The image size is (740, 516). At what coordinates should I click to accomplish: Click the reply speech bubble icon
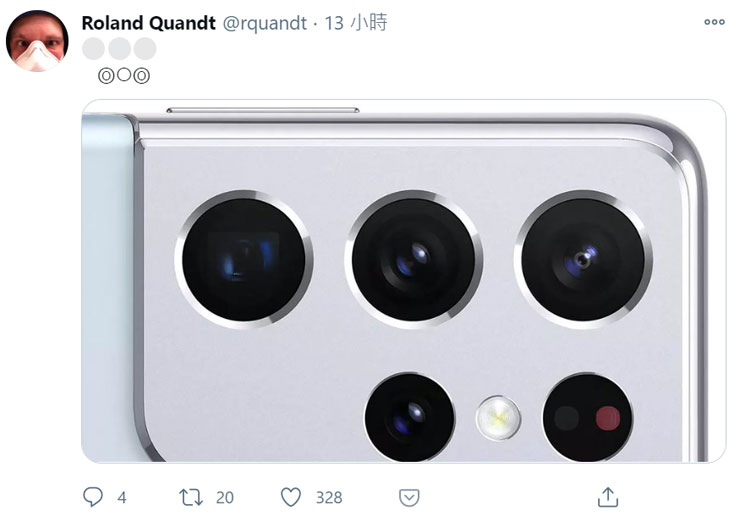(92, 497)
